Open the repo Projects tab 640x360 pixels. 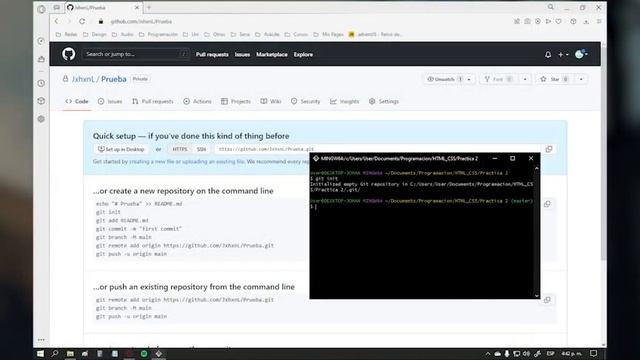click(236, 101)
